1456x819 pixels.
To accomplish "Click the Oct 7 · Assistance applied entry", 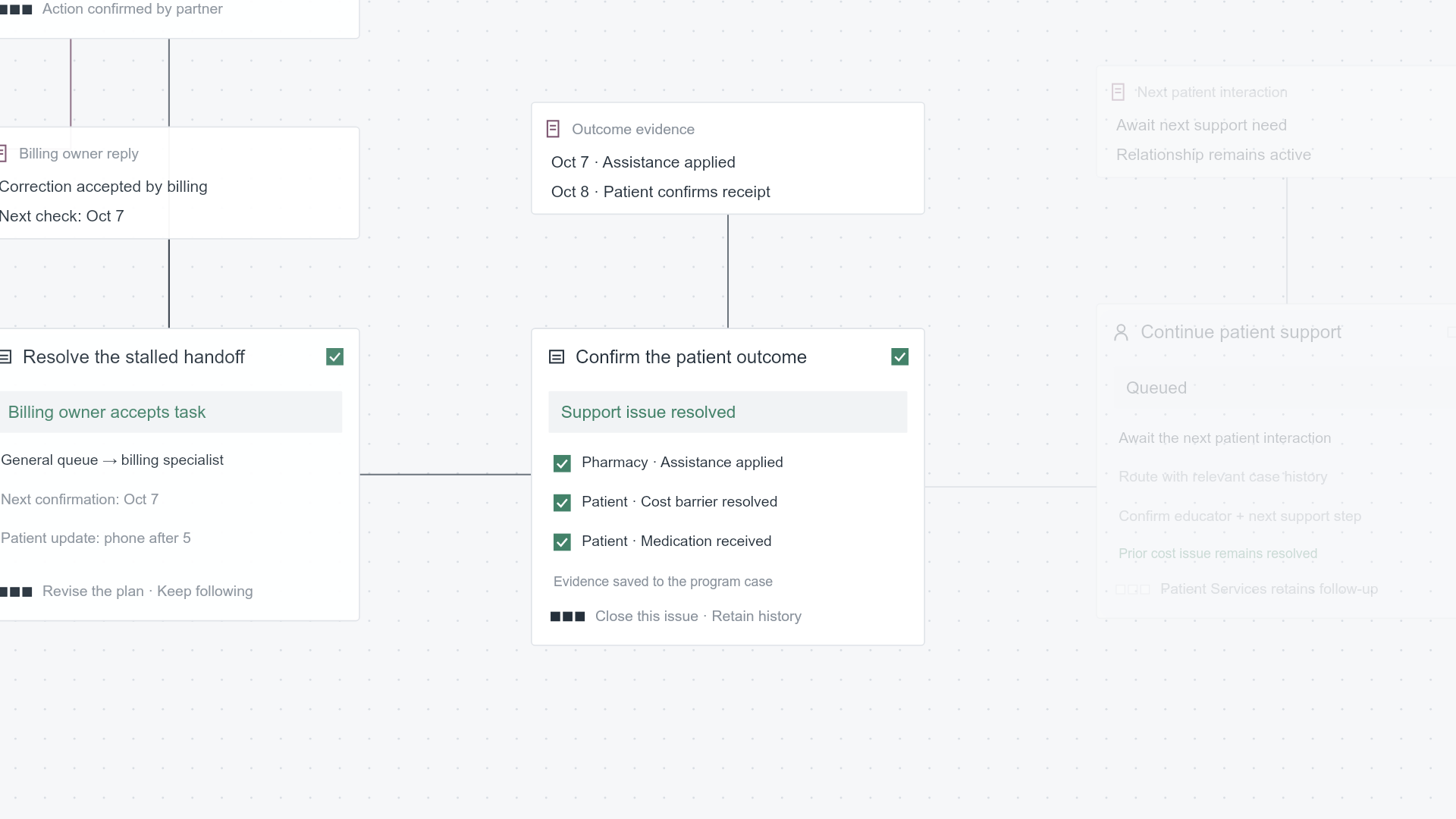I will tap(643, 162).
